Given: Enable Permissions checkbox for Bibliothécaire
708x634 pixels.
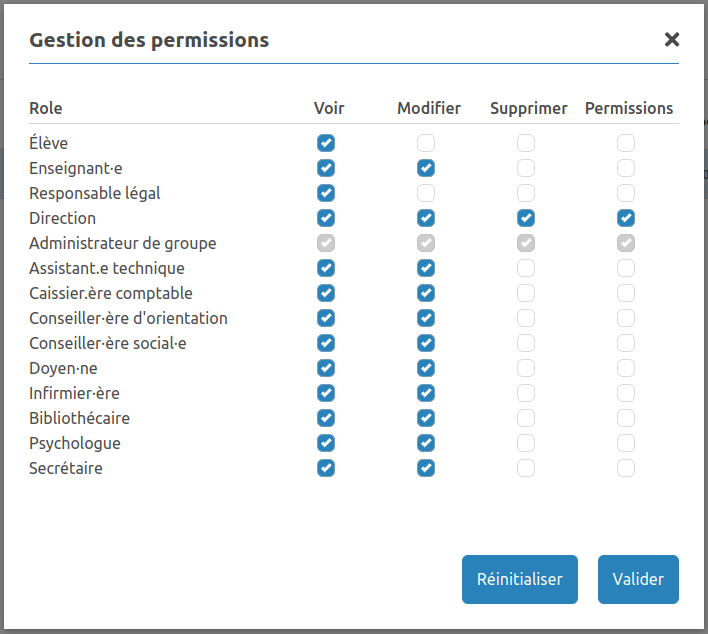Looking at the screenshot, I should pyautogui.click(x=626, y=418).
